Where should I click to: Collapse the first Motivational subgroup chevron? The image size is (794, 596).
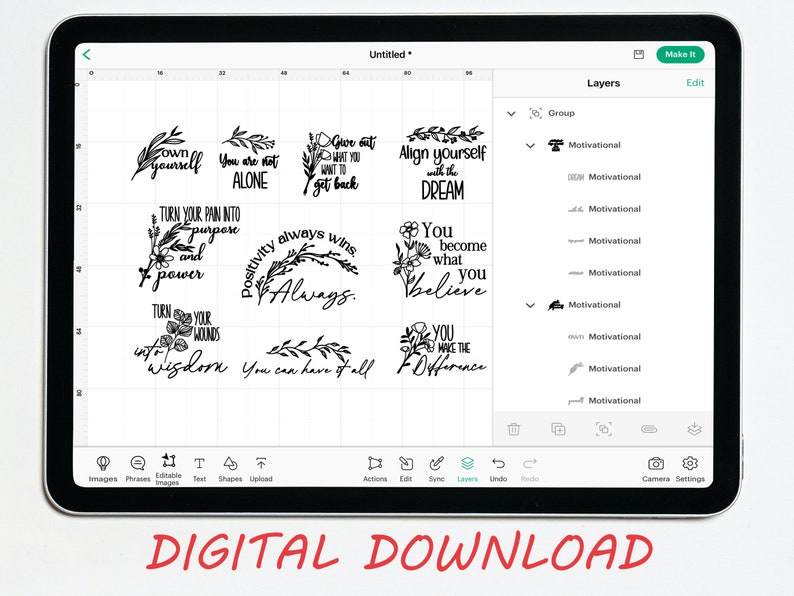530,145
